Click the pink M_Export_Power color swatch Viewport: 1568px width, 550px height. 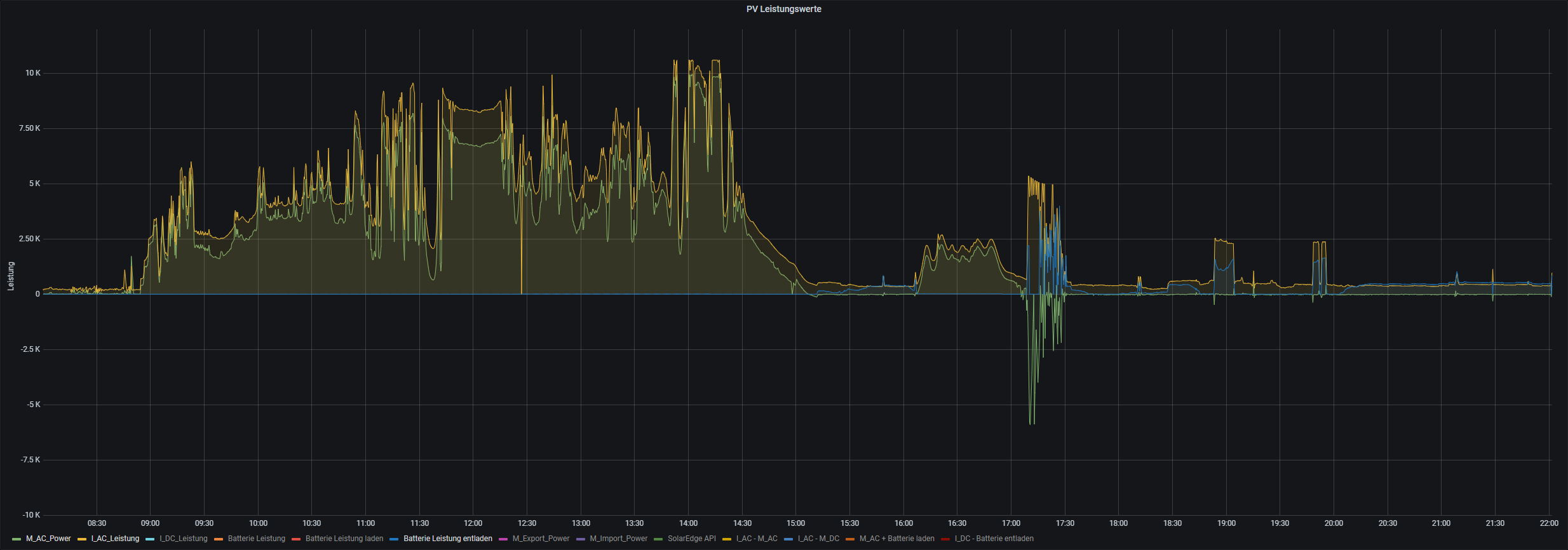pos(503,539)
